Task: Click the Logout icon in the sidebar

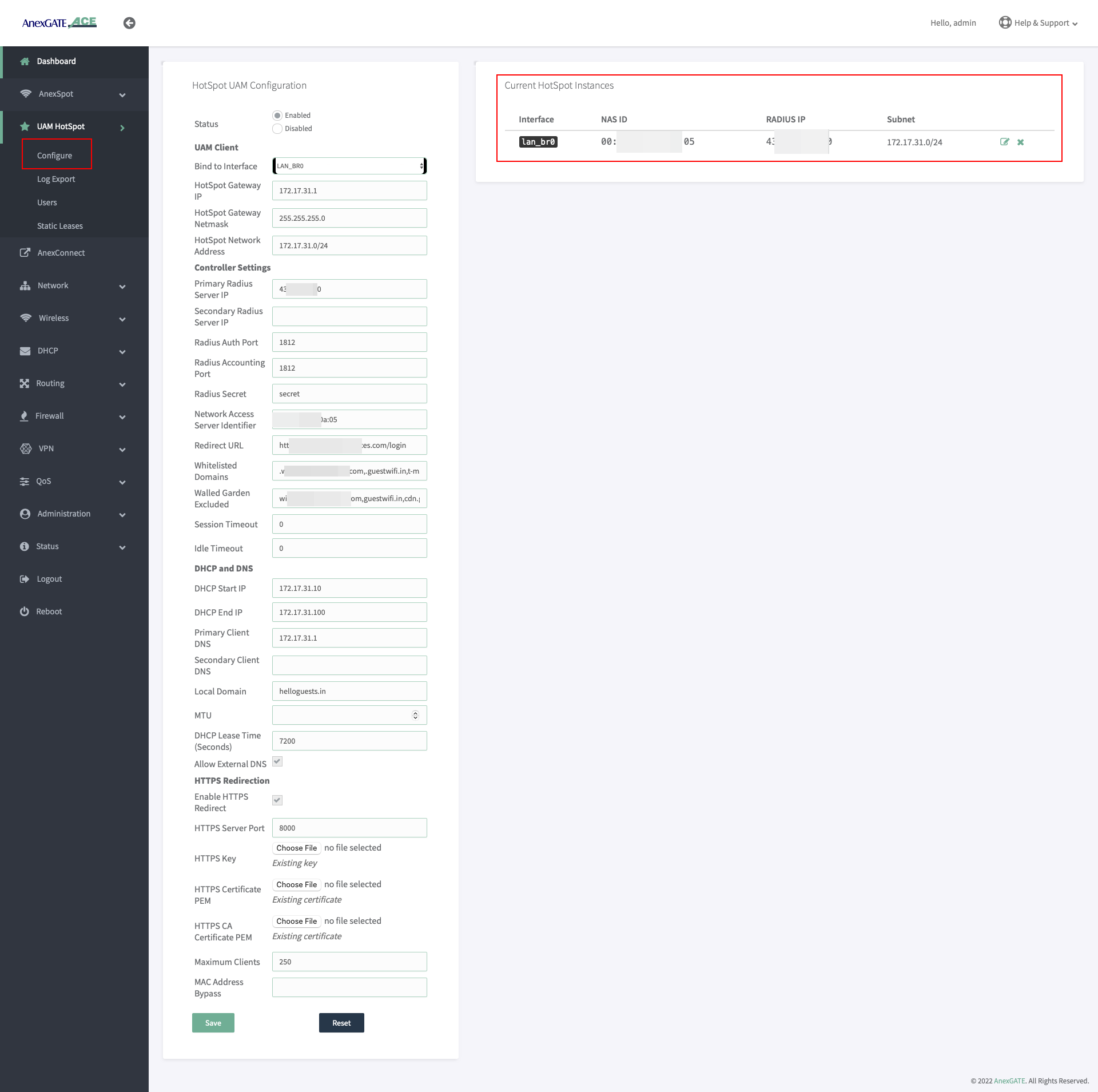Action: 25,578
